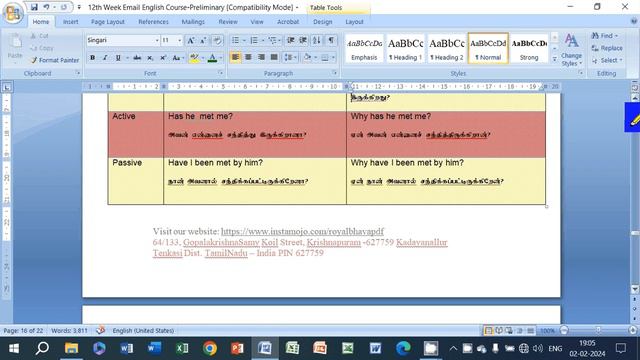Image resolution: width=640 pixels, height=360 pixels.
Task: Open the Insert tab
Action: point(71,22)
